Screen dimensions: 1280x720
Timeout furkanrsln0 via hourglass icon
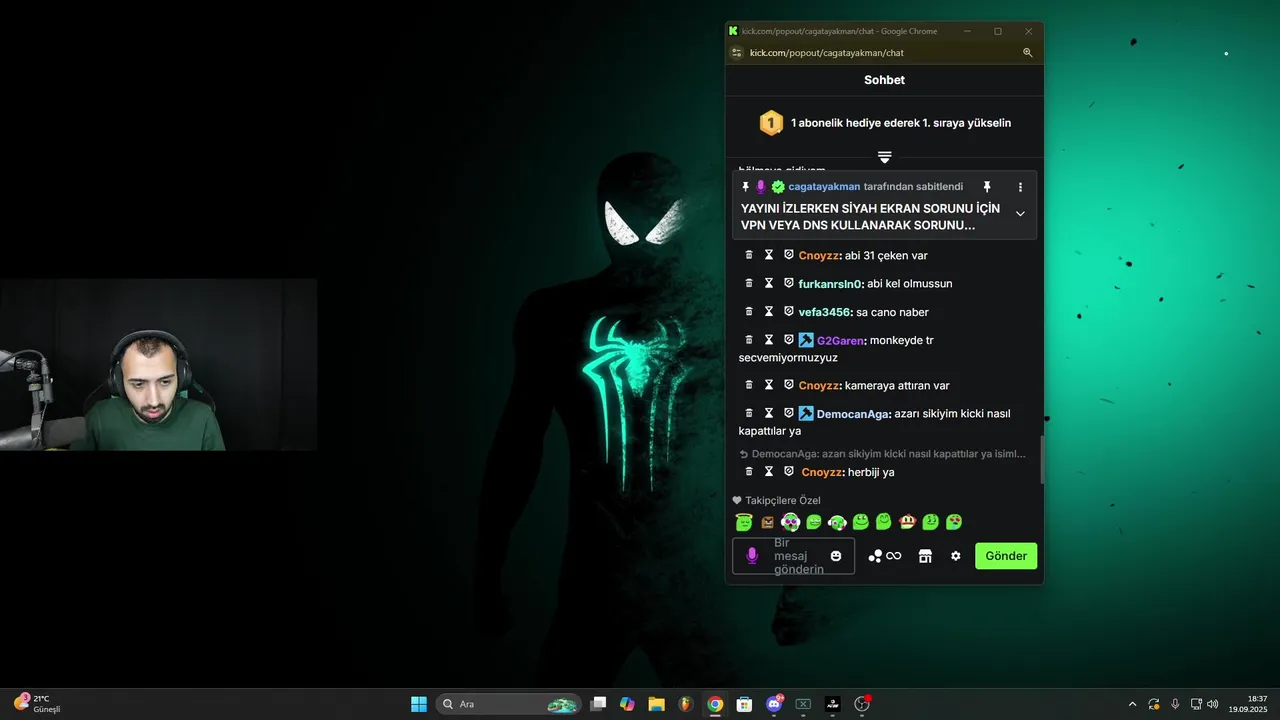pos(769,283)
